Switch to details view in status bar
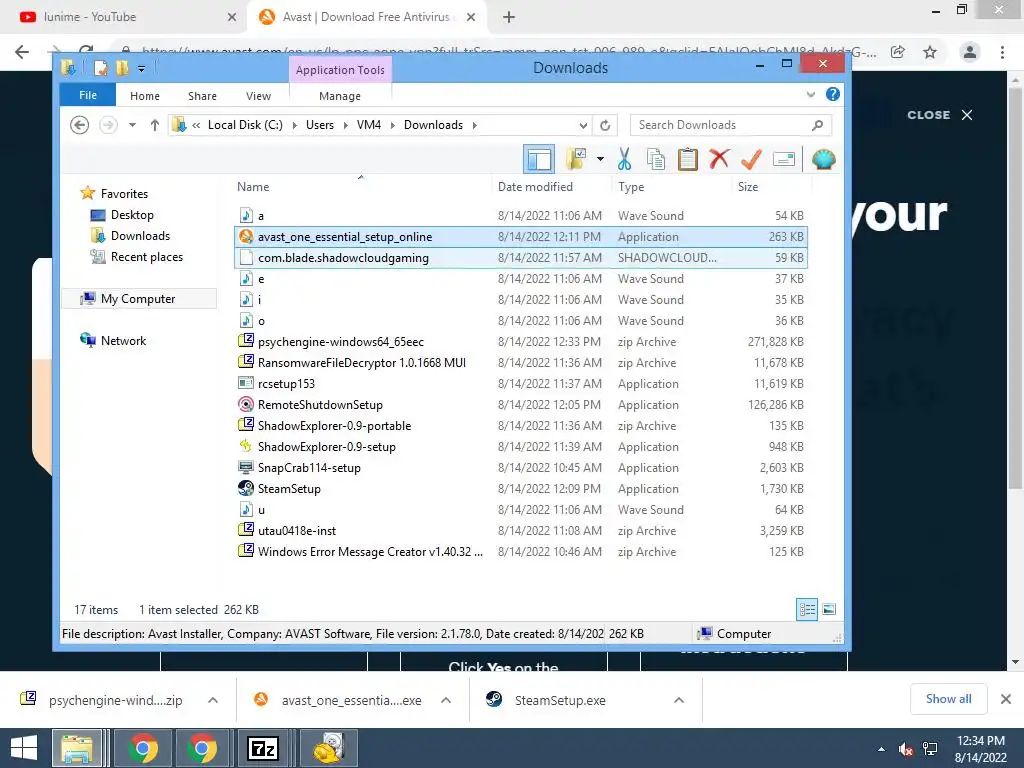Image resolution: width=1024 pixels, height=768 pixels. pyautogui.click(x=807, y=609)
